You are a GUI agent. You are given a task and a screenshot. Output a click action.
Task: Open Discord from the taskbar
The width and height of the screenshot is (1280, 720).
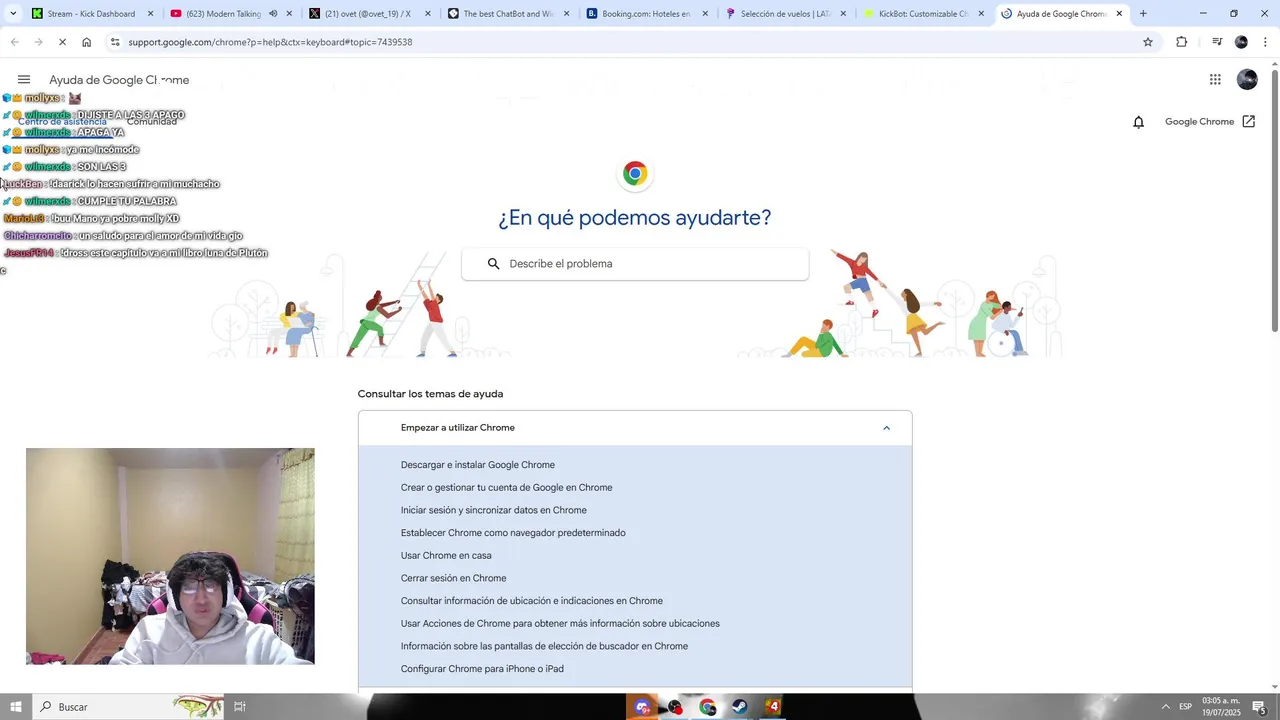pos(643,707)
